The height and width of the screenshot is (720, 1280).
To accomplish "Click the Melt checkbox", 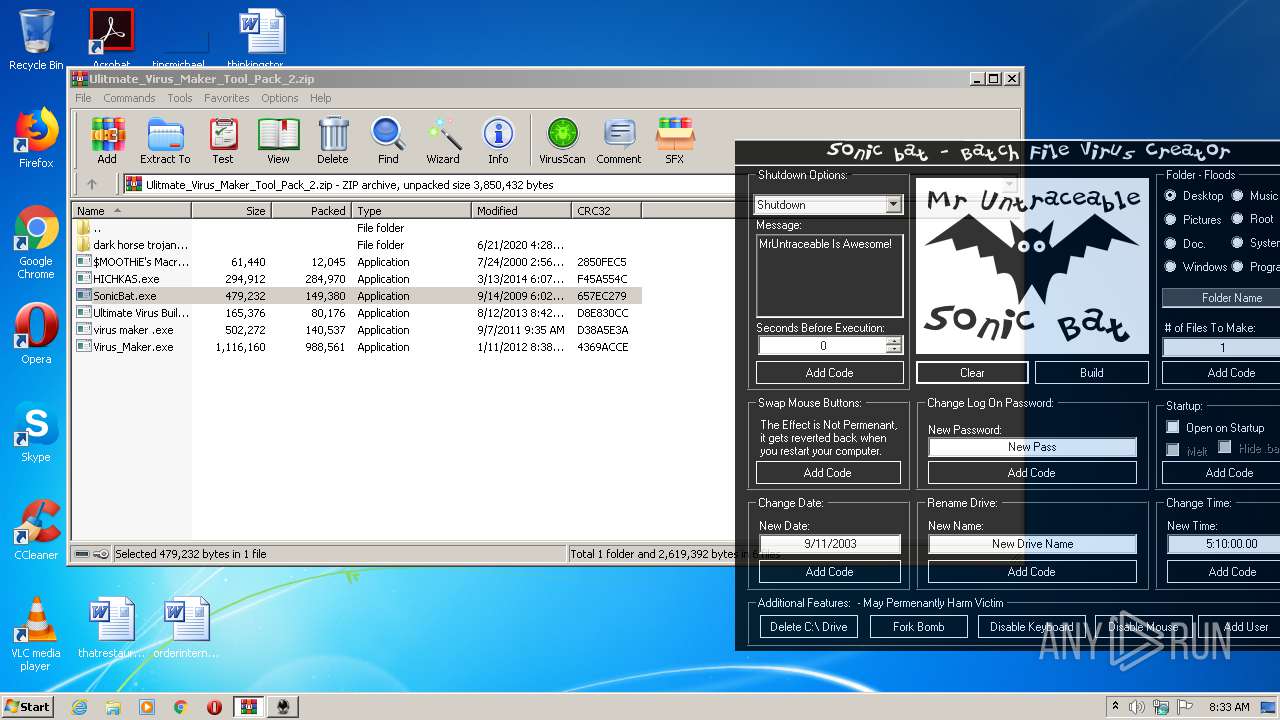I will [x=1173, y=450].
